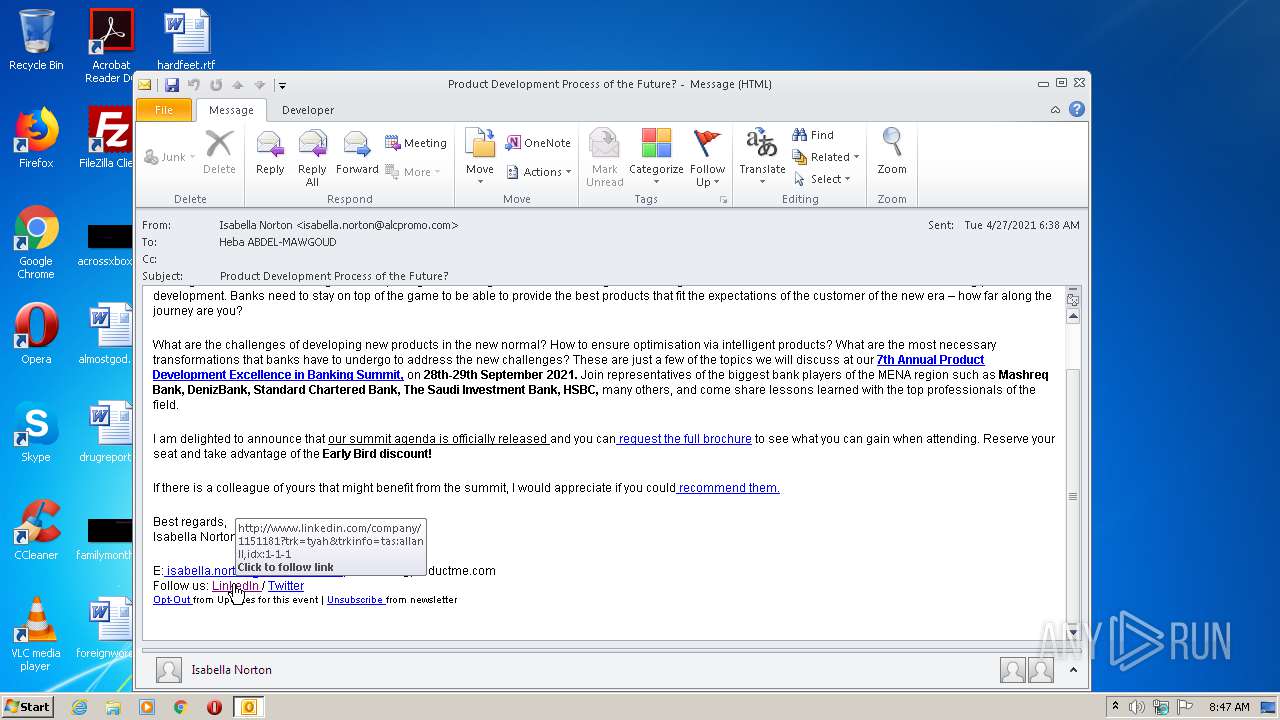
Task: Click the recommend them link
Action: (x=728, y=488)
